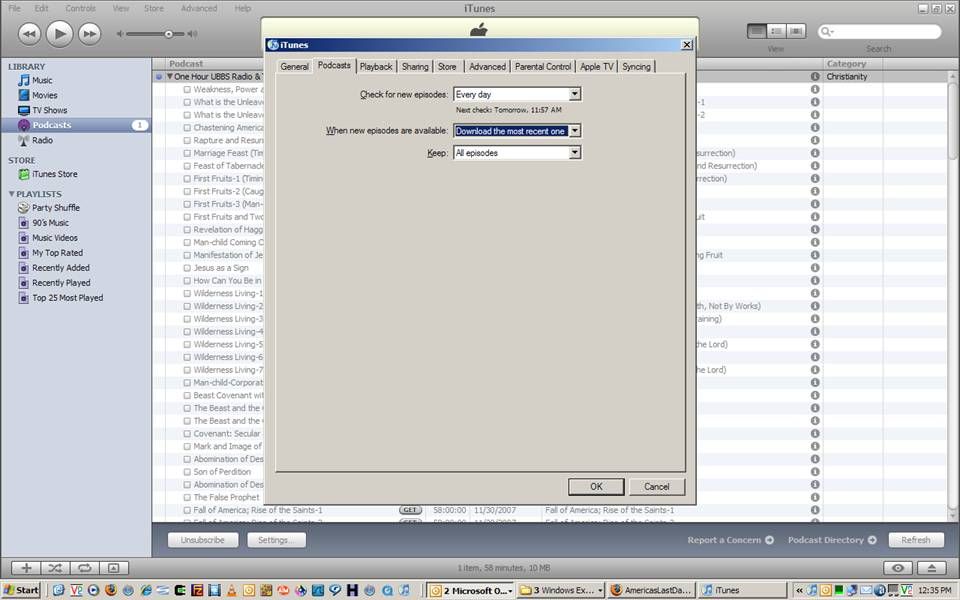Play the current track in iTunes

coord(59,34)
